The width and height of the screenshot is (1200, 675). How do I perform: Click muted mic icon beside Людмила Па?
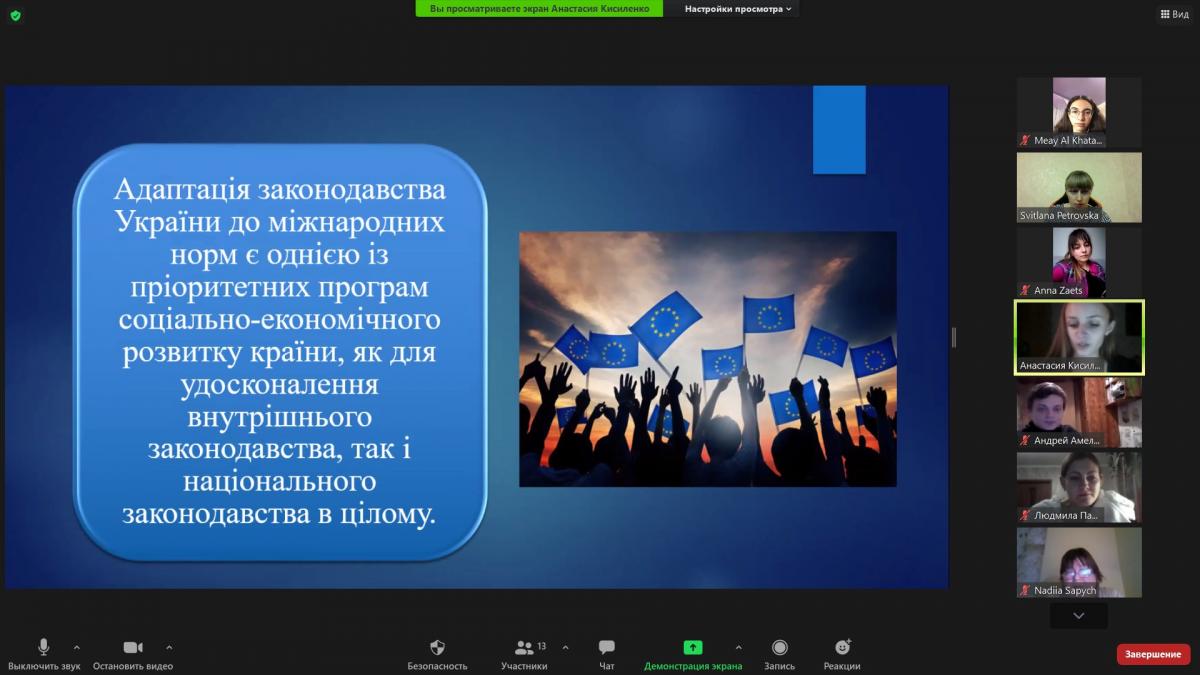point(1025,515)
